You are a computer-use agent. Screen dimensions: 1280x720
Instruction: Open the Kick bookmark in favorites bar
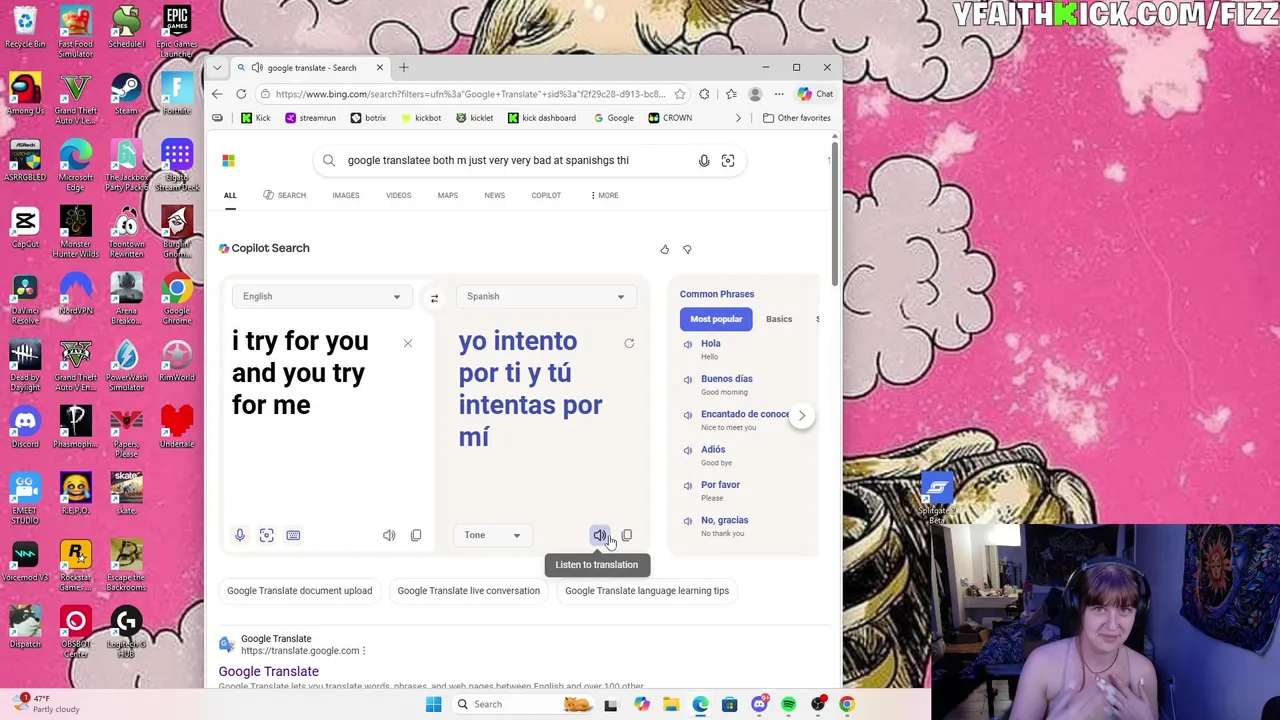click(256, 118)
